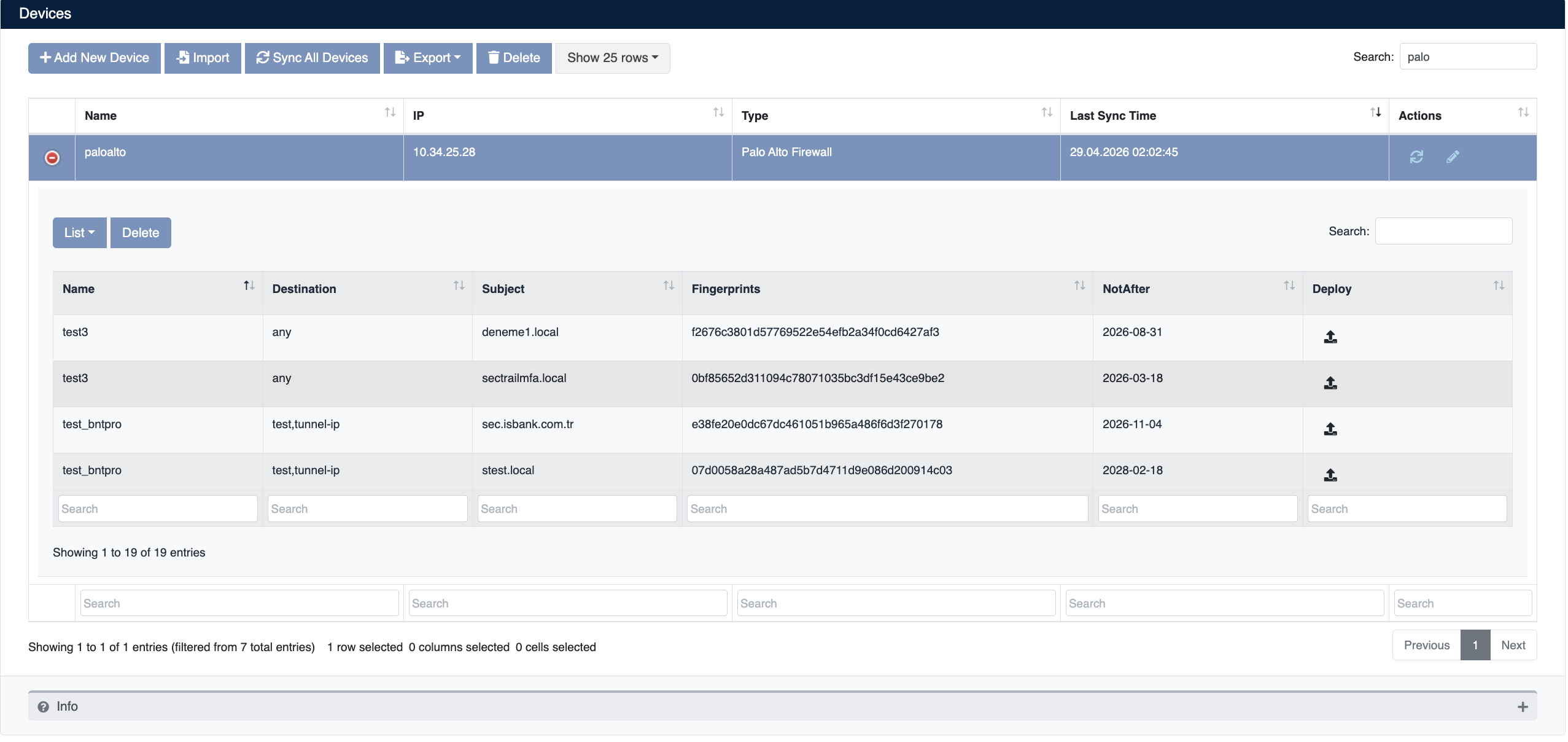Click Sync All Devices button
1568x742 pixels.
coord(312,58)
